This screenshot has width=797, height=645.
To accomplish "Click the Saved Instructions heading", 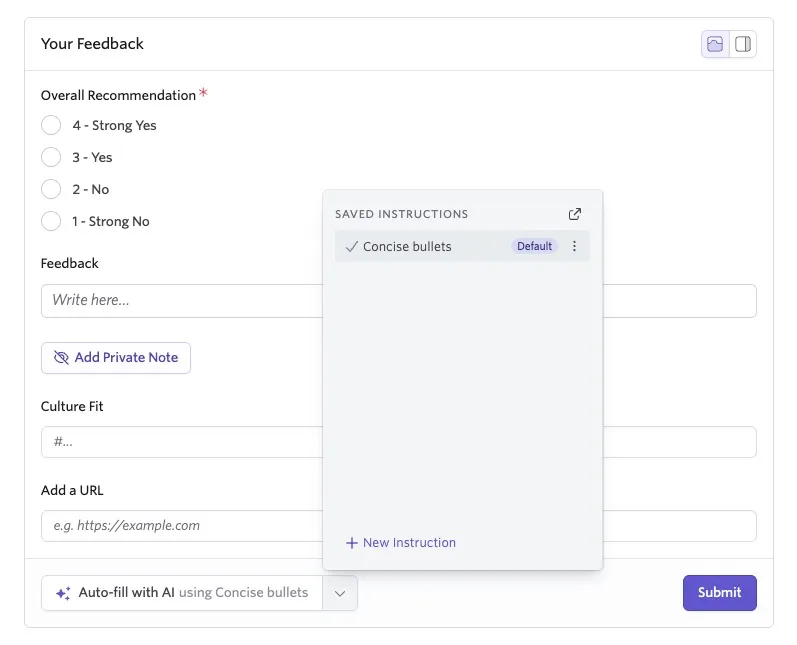I will (402, 214).
